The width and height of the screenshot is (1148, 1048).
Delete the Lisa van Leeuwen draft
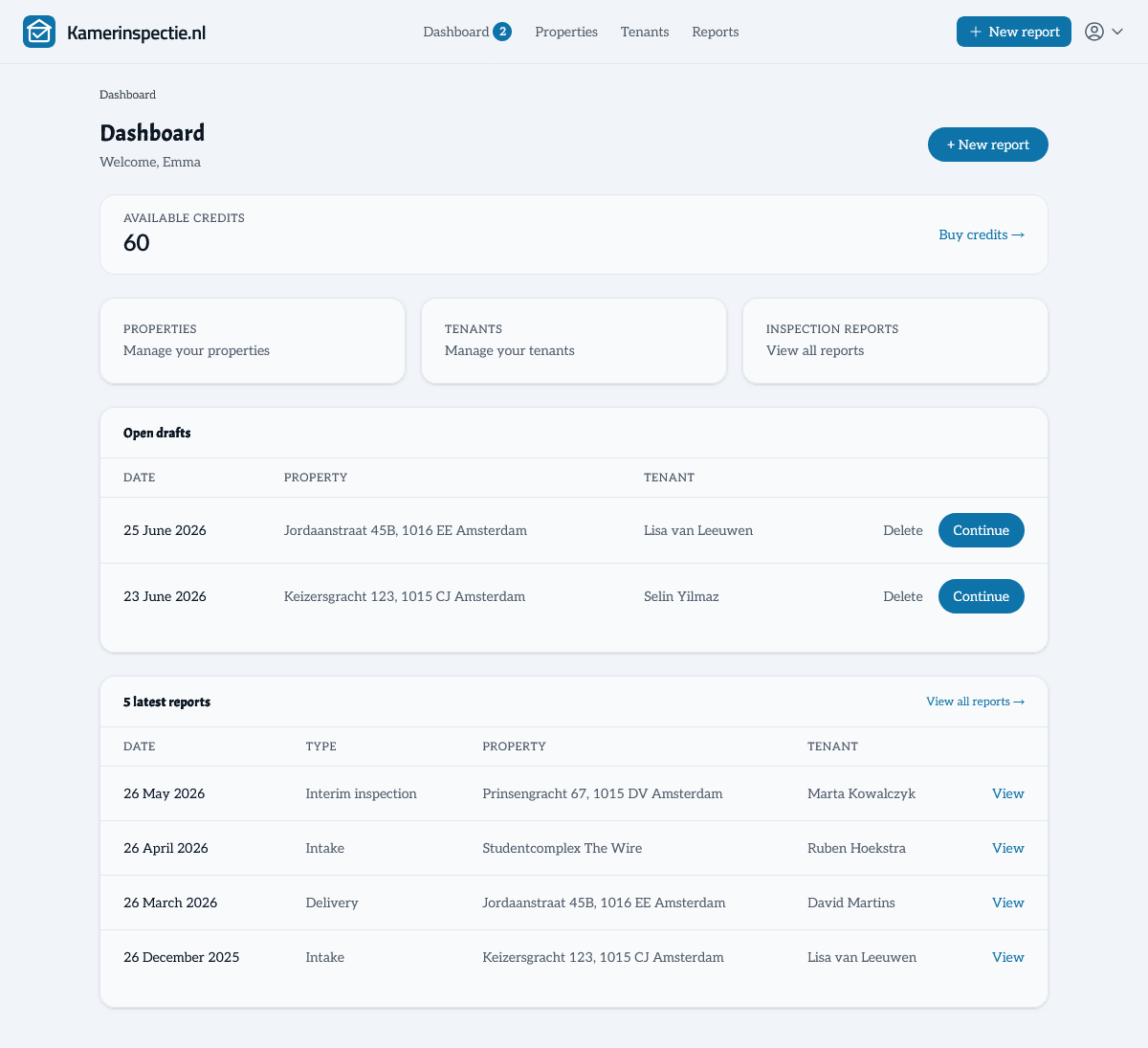(x=903, y=530)
